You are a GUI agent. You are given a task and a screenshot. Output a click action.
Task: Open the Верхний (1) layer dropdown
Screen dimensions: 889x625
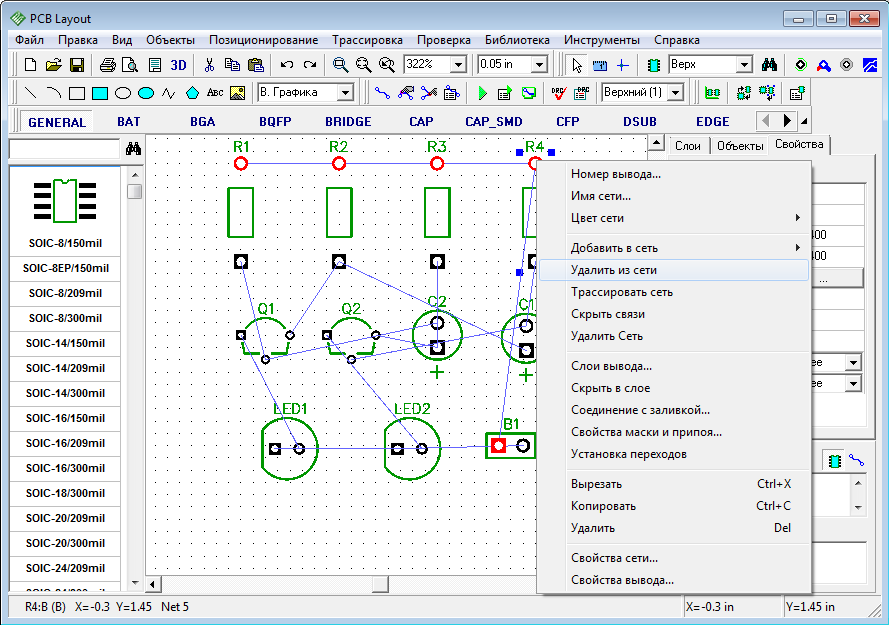click(x=675, y=92)
